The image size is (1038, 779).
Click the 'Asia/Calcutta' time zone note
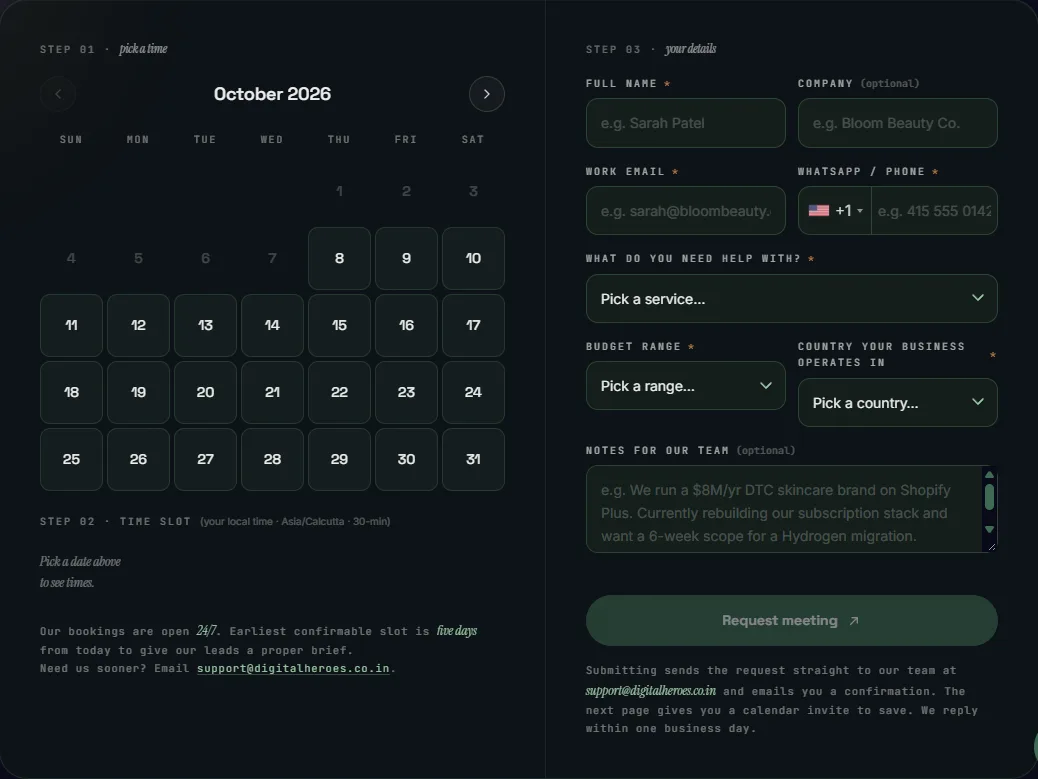point(312,522)
